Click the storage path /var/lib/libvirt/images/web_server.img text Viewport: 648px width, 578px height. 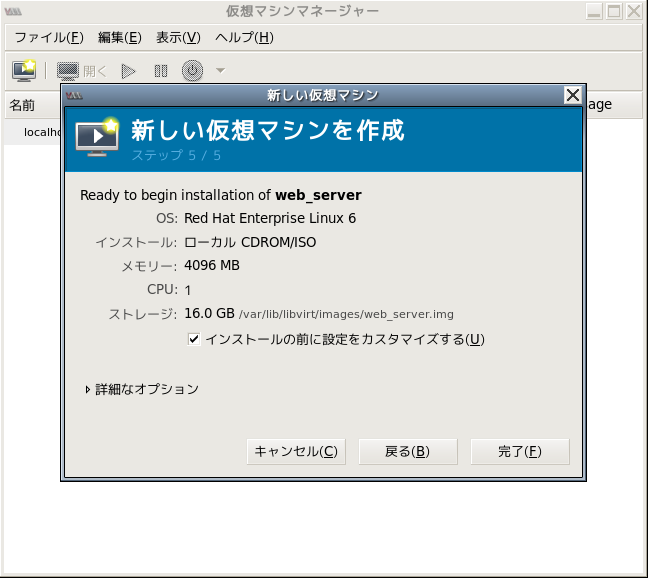pyautogui.click(x=346, y=314)
